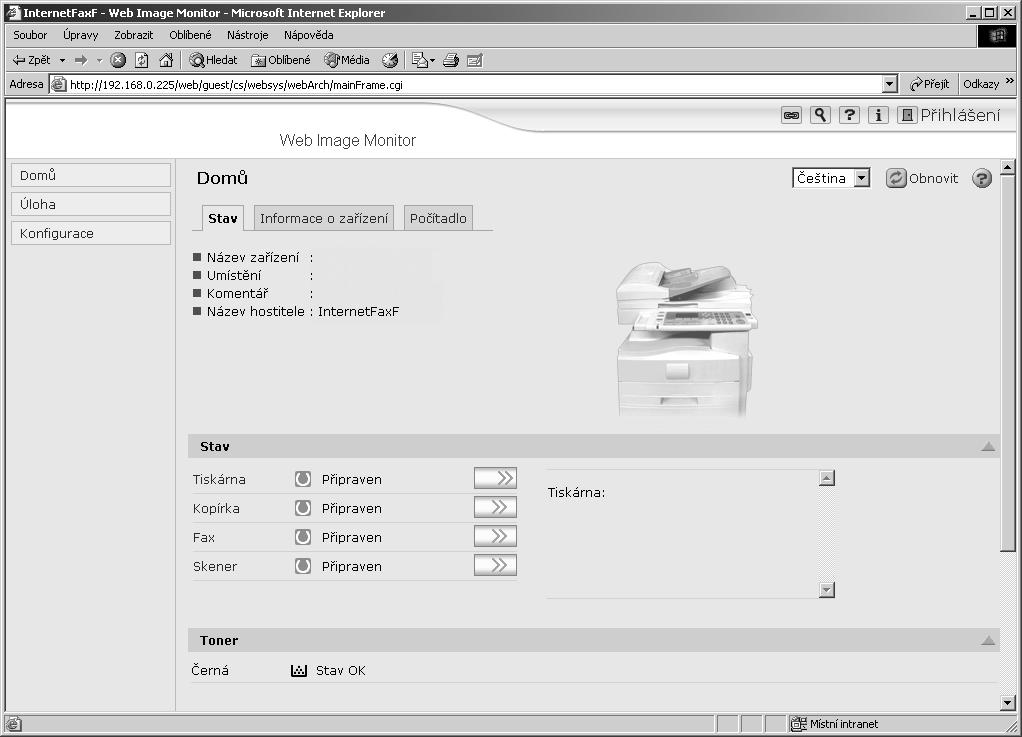
Task: Click the Tiskárna ready status icon
Action: pos(302,479)
